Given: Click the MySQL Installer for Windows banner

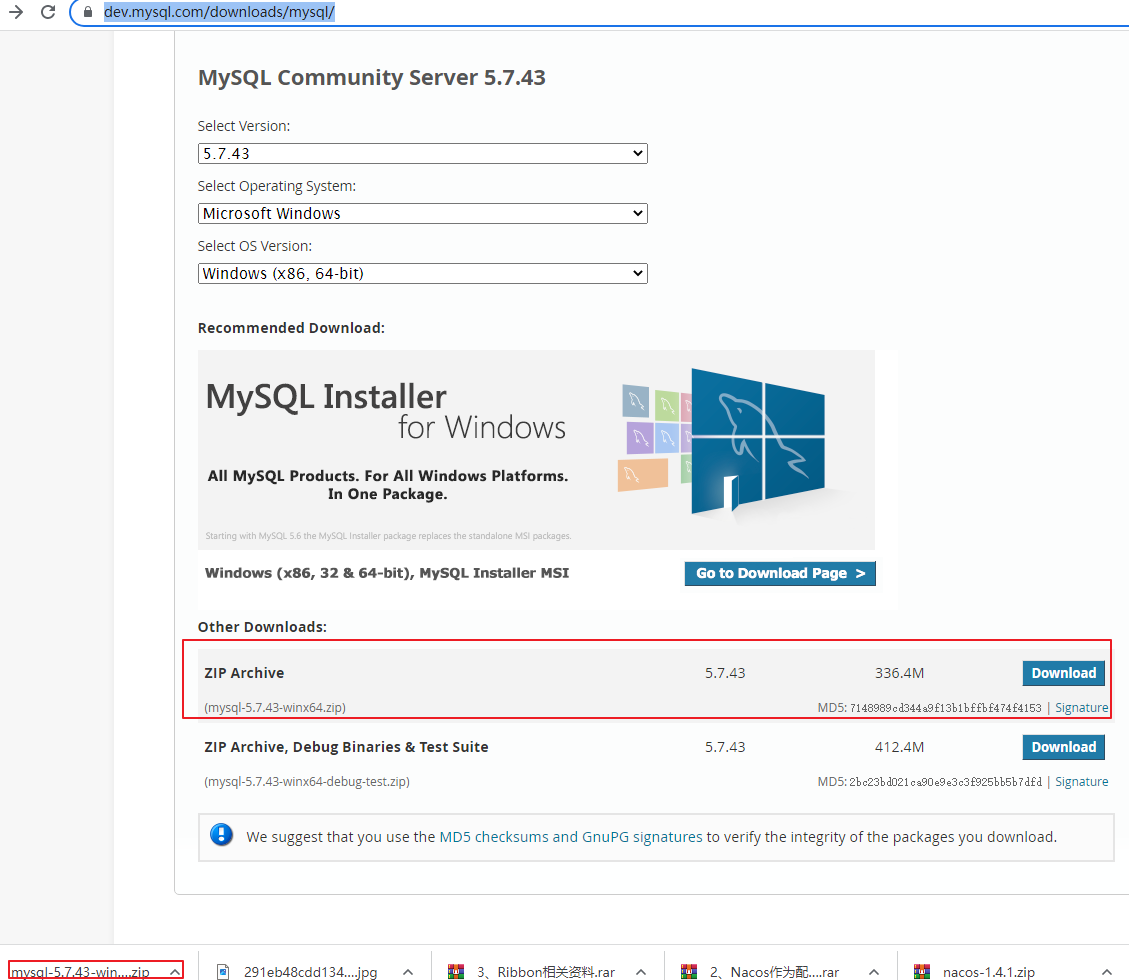Looking at the screenshot, I should pos(536,450).
